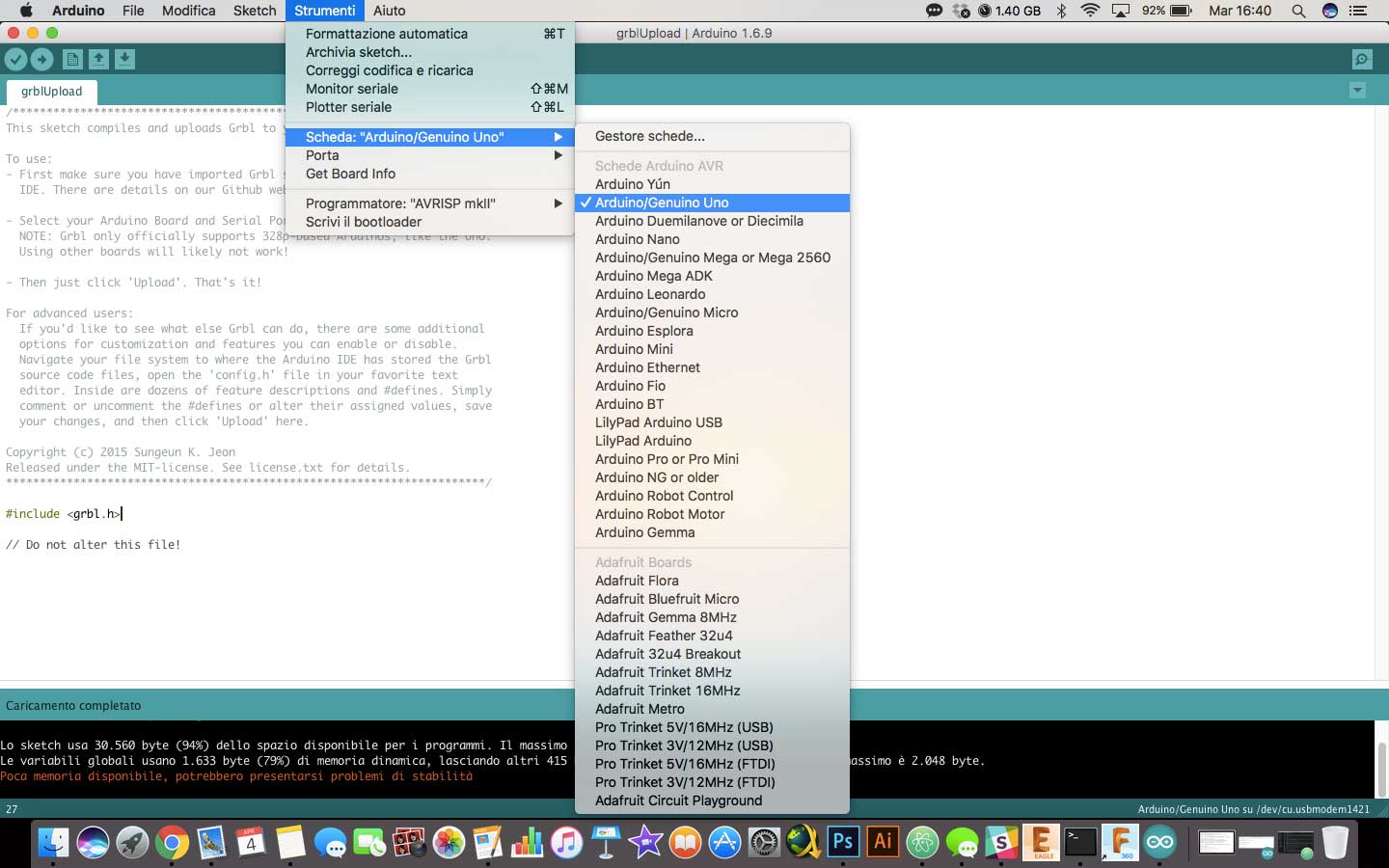Expand the Programmatore AVRISP mkII submenu
The image size is (1389, 868).
[430, 203]
